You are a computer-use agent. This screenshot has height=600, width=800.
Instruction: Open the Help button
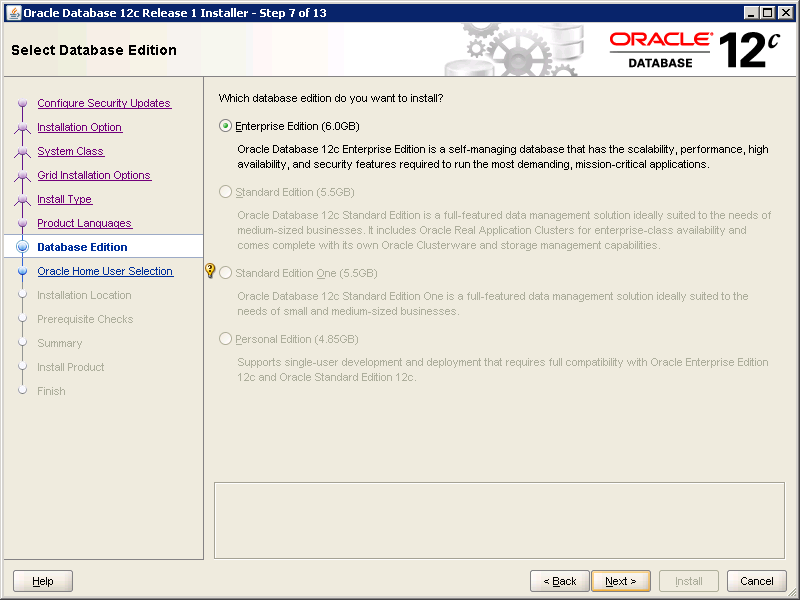tap(43, 581)
